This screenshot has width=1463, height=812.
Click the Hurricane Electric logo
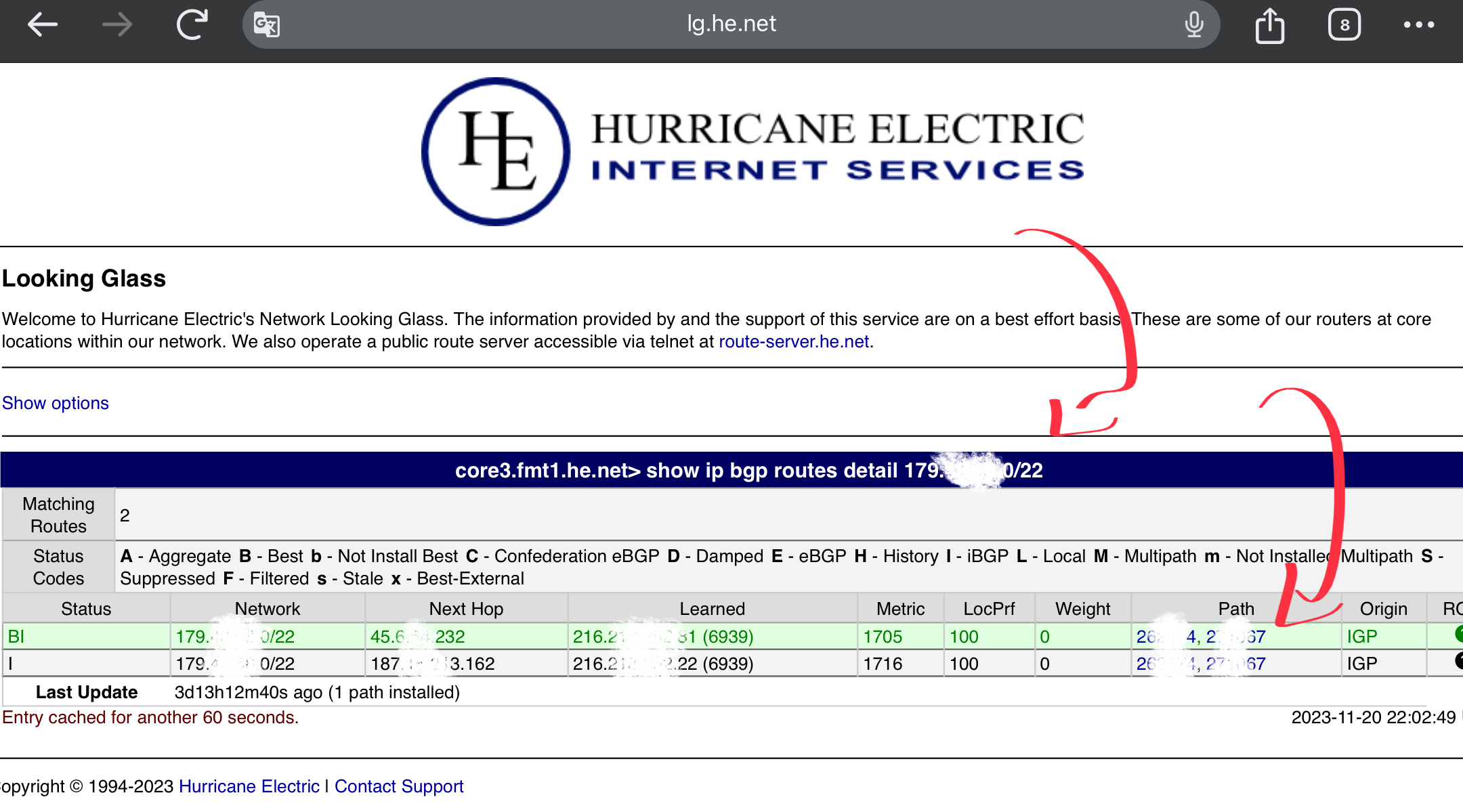click(x=753, y=151)
